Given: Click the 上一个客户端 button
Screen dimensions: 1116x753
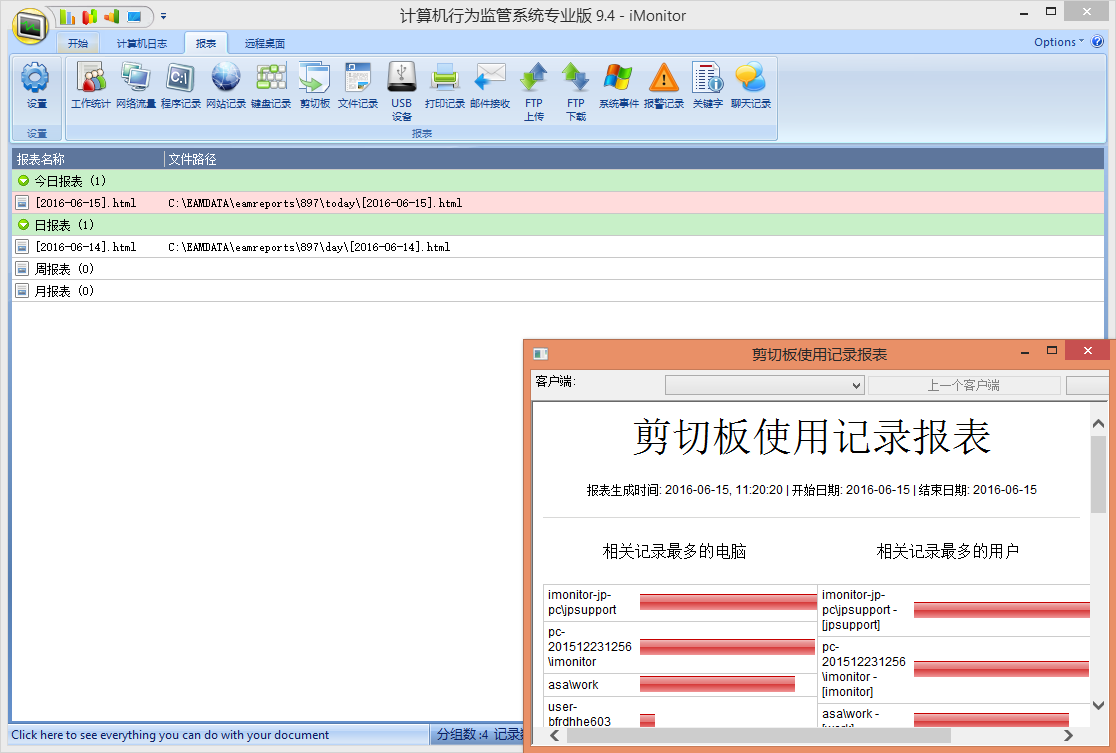Looking at the screenshot, I should [x=963, y=386].
